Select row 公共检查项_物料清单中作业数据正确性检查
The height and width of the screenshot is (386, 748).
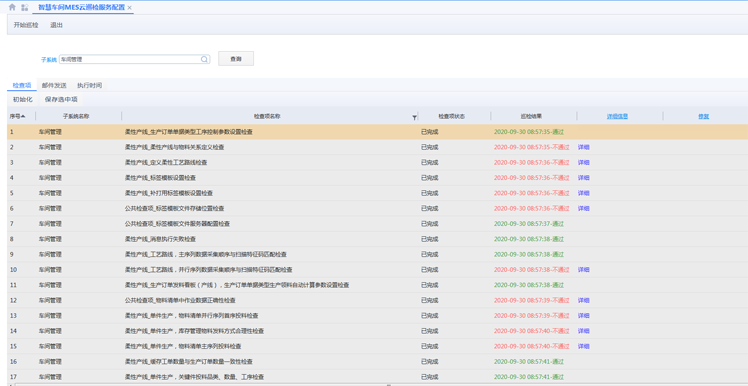[x=377, y=300]
